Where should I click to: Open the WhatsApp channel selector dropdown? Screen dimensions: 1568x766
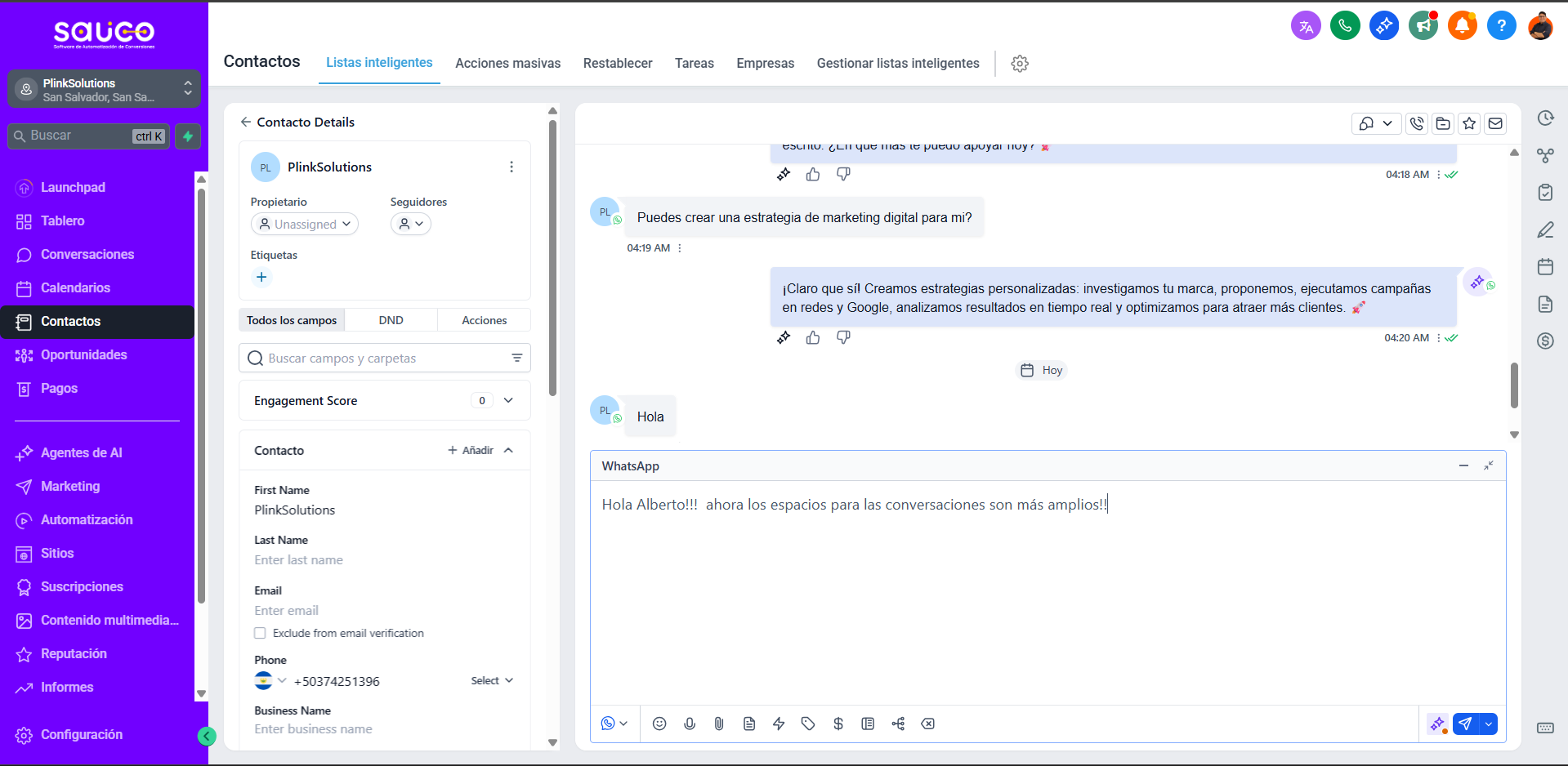(x=614, y=724)
